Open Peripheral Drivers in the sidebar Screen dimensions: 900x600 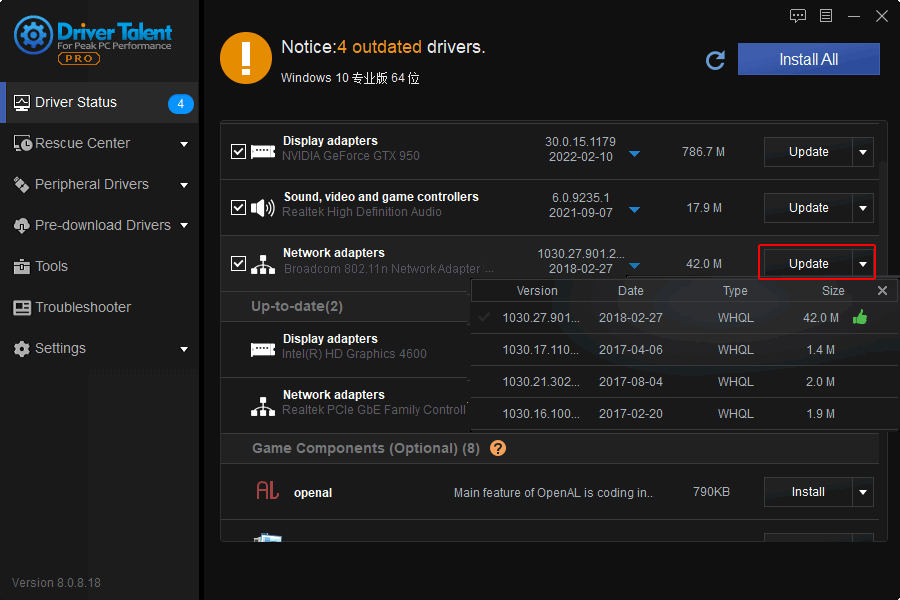[x=99, y=184]
